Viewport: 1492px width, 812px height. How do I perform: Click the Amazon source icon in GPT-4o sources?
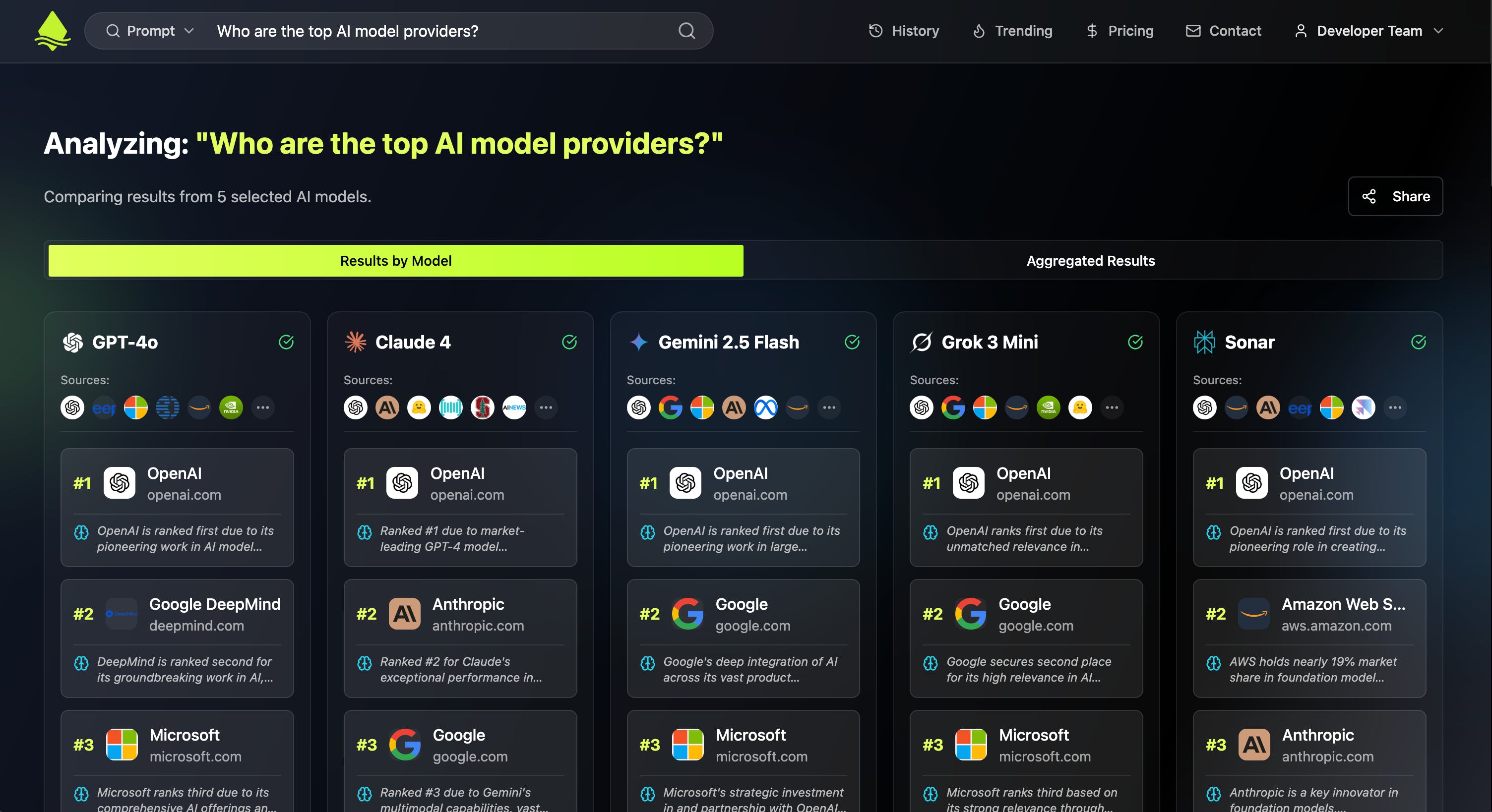199,407
